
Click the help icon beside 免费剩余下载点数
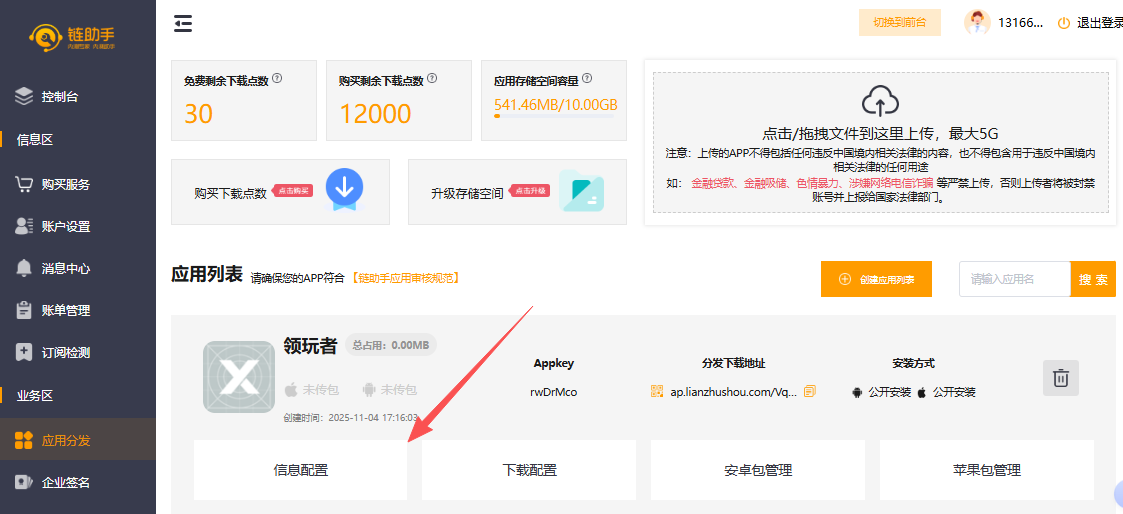(x=277, y=78)
